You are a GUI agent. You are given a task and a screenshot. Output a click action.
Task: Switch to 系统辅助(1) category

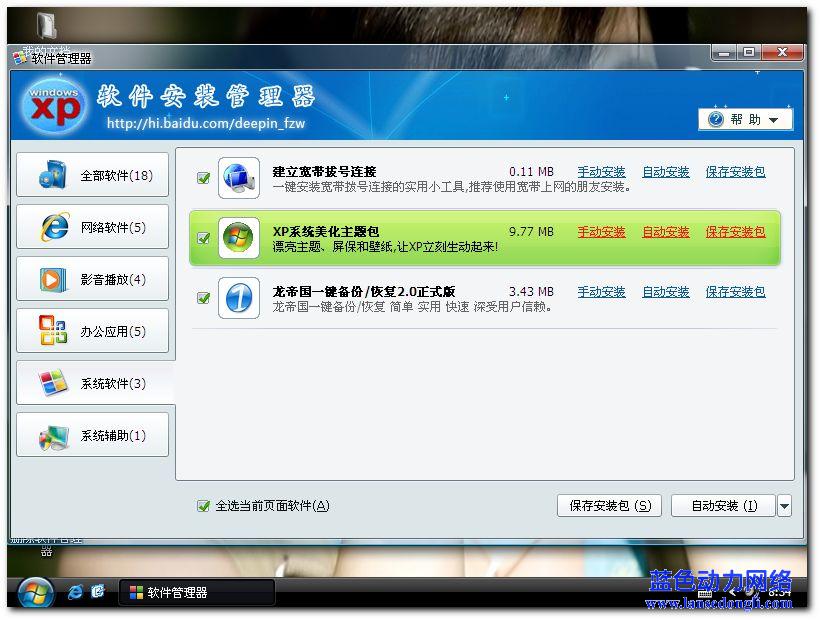(x=93, y=435)
